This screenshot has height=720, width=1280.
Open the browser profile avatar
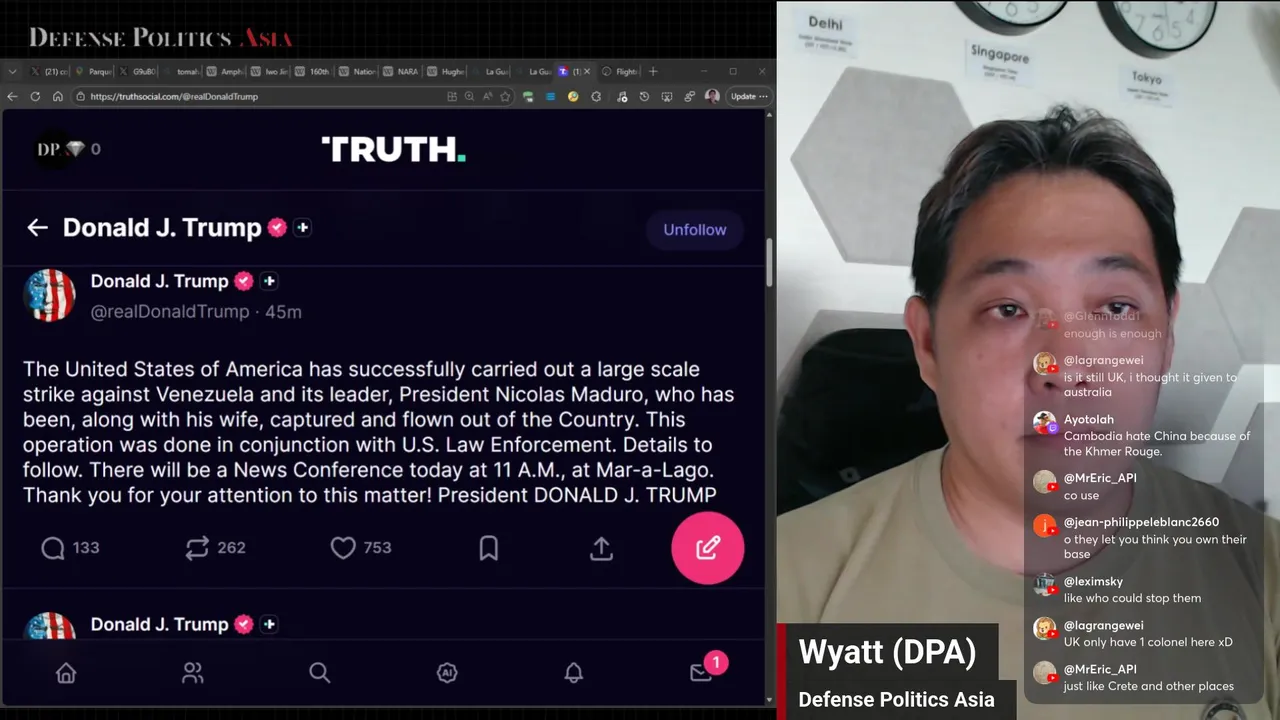pos(712,97)
